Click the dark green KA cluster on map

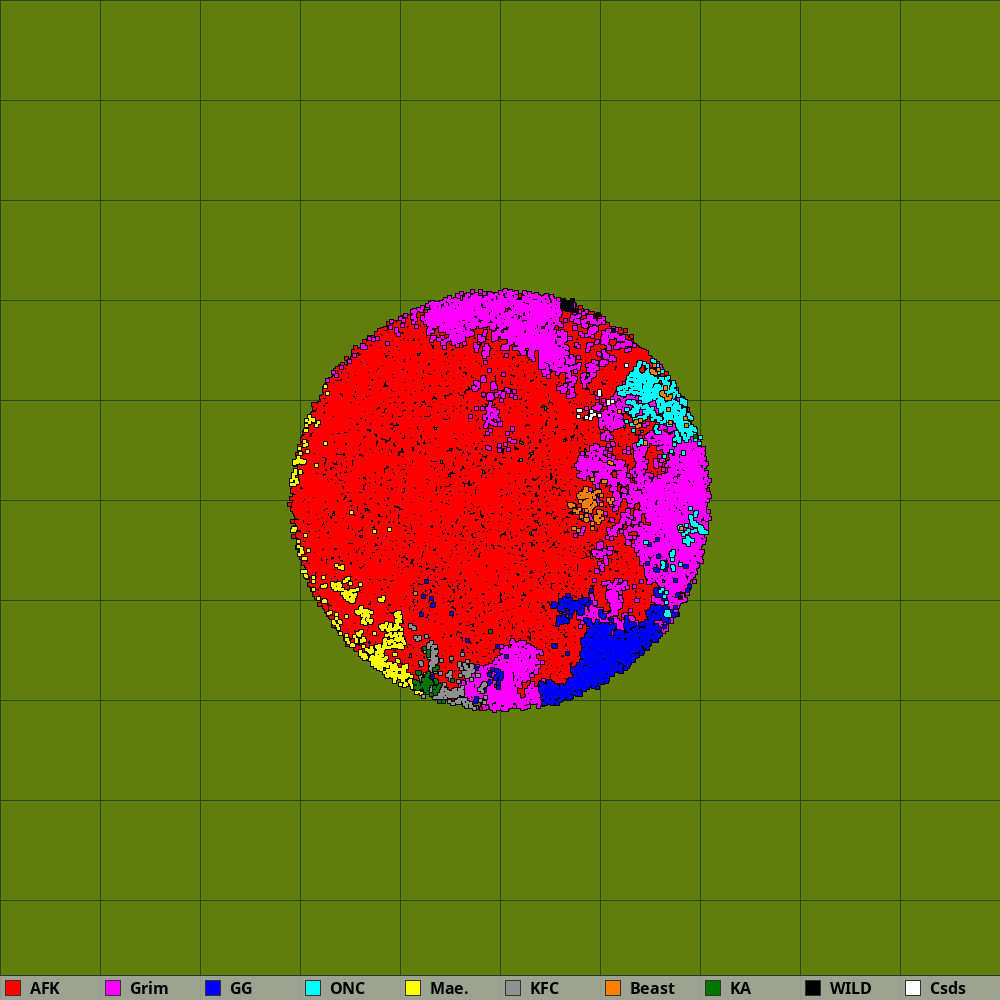click(x=426, y=684)
